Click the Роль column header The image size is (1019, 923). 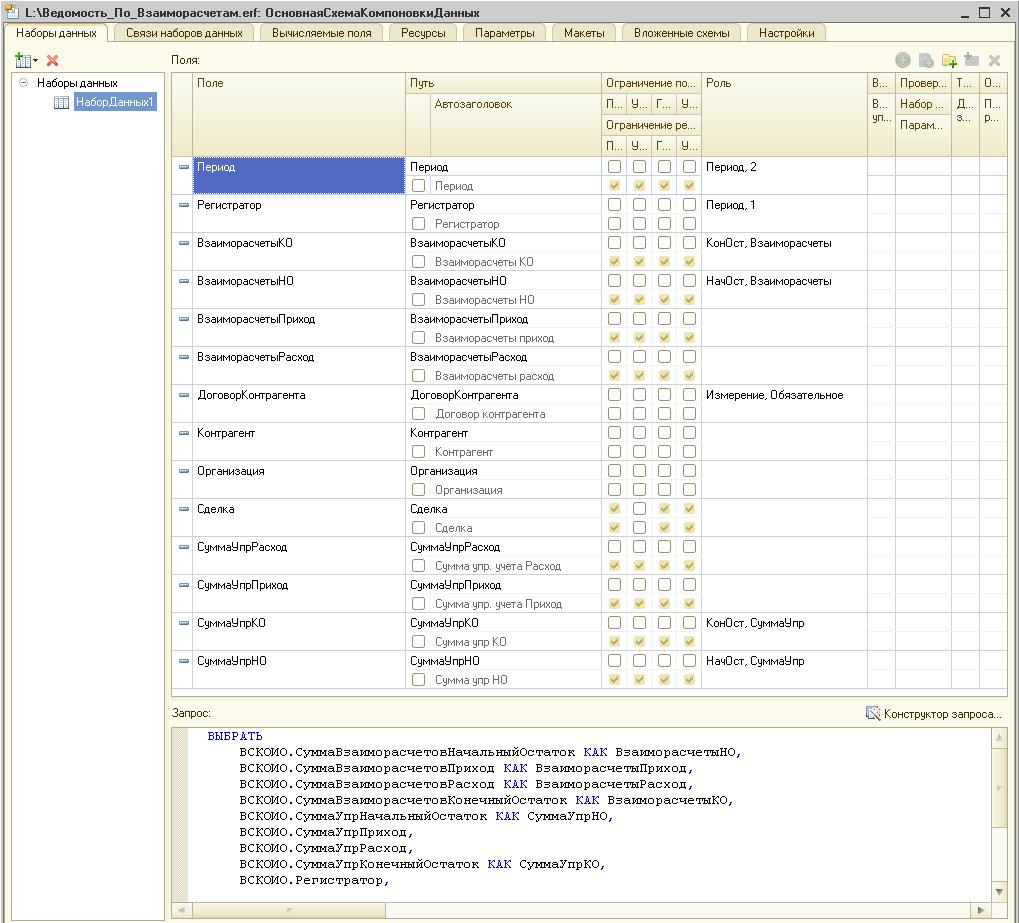[784, 114]
